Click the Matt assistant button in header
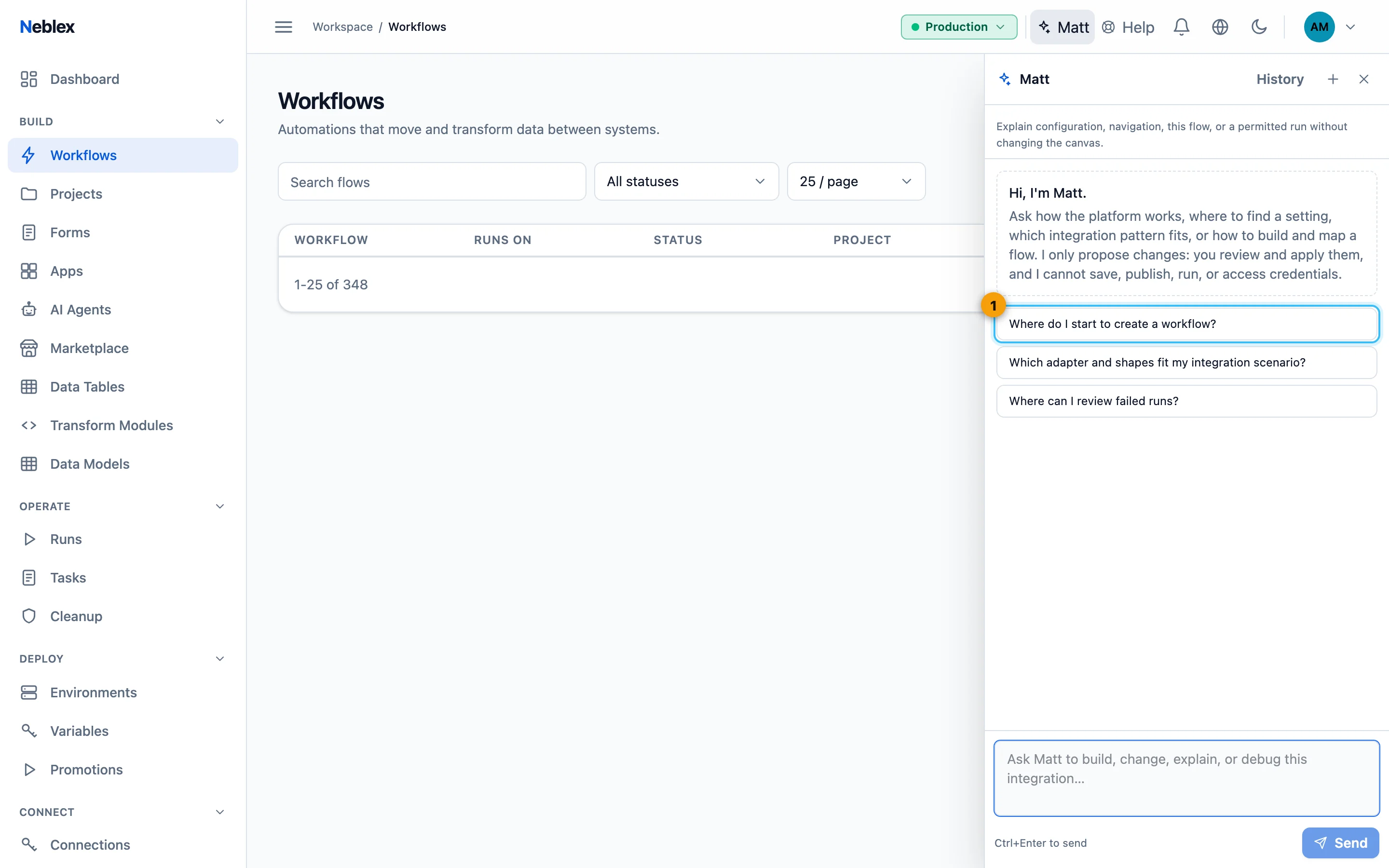1389x868 pixels. click(x=1062, y=27)
